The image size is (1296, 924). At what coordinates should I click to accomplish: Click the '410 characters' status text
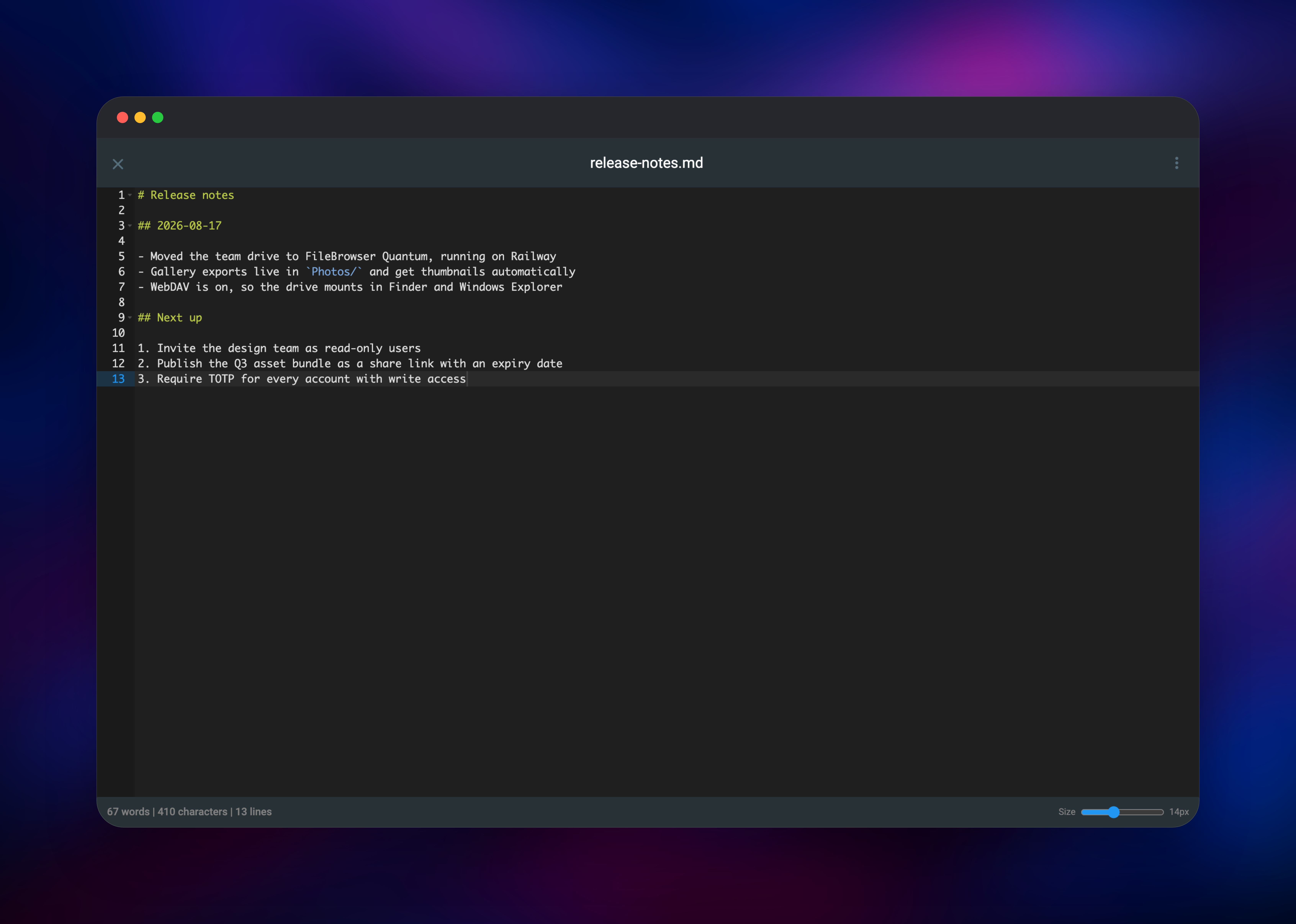192,812
